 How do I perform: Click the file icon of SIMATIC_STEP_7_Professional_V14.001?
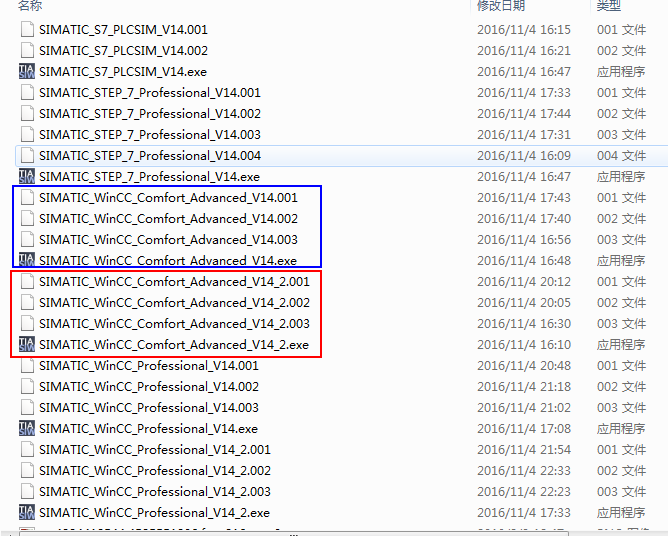pyautogui.click(x=27, y=92)
